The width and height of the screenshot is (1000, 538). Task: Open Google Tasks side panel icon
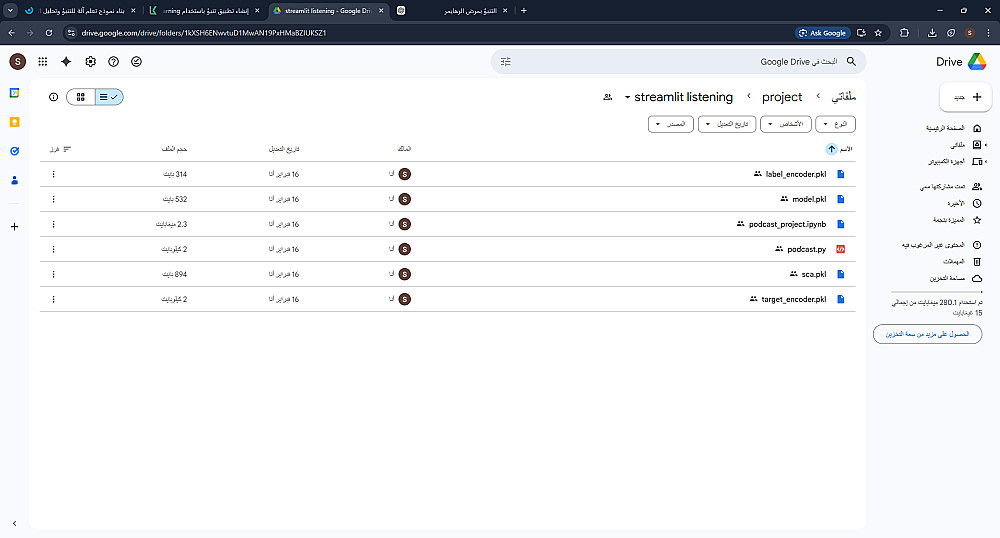click(x=15, y=151)
